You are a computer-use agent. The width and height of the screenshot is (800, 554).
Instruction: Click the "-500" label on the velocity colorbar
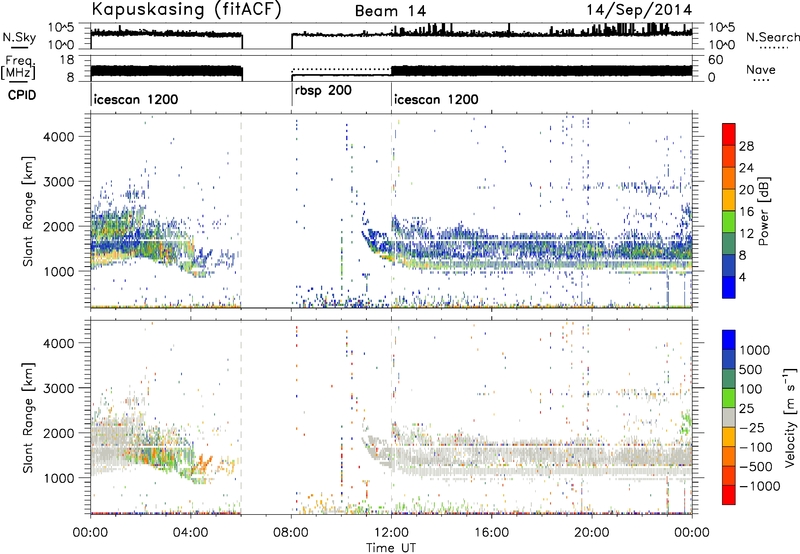(x=756, y=467)
